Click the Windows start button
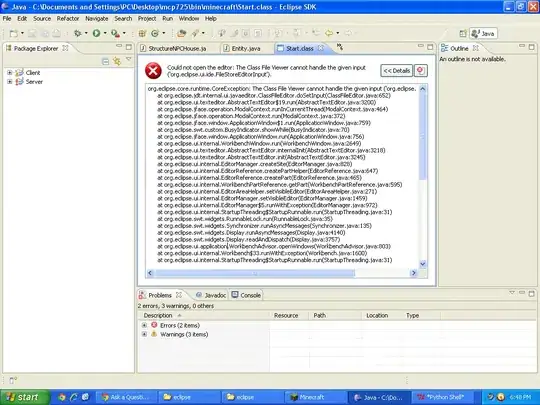 [24, 397]
